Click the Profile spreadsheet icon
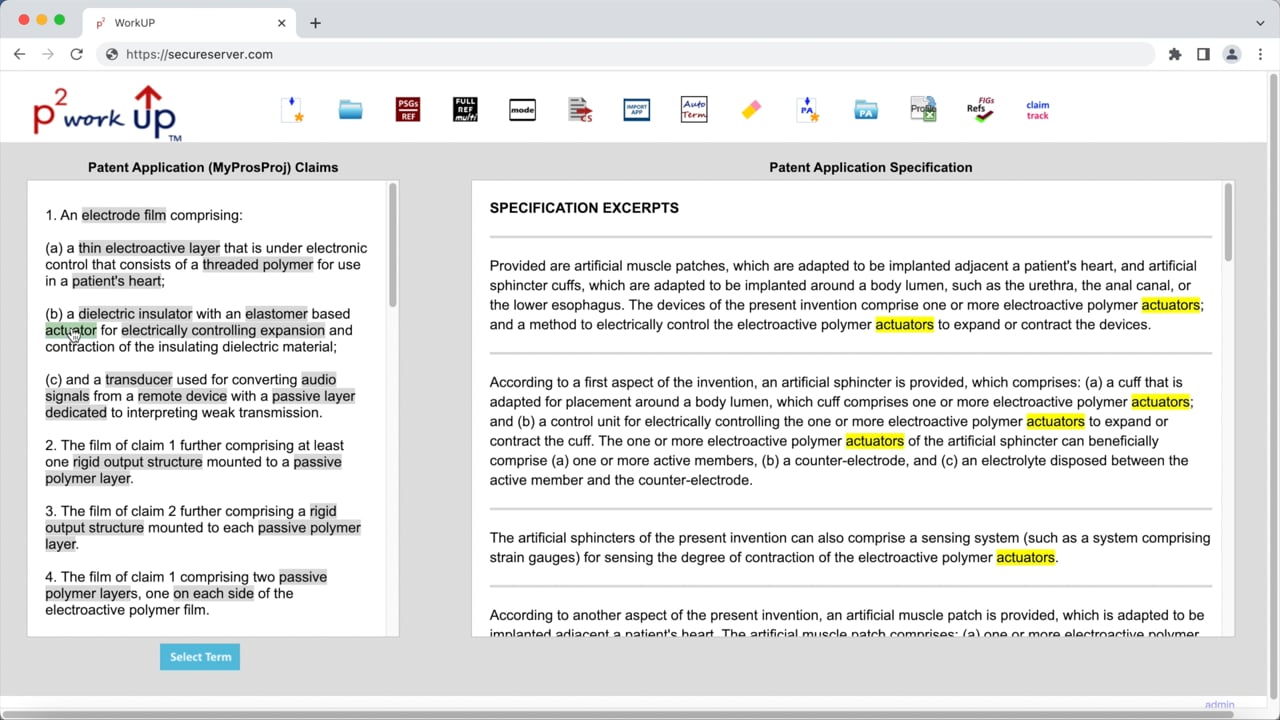The width and height of the screenshot is (1280, 720). tap(923, 109)
